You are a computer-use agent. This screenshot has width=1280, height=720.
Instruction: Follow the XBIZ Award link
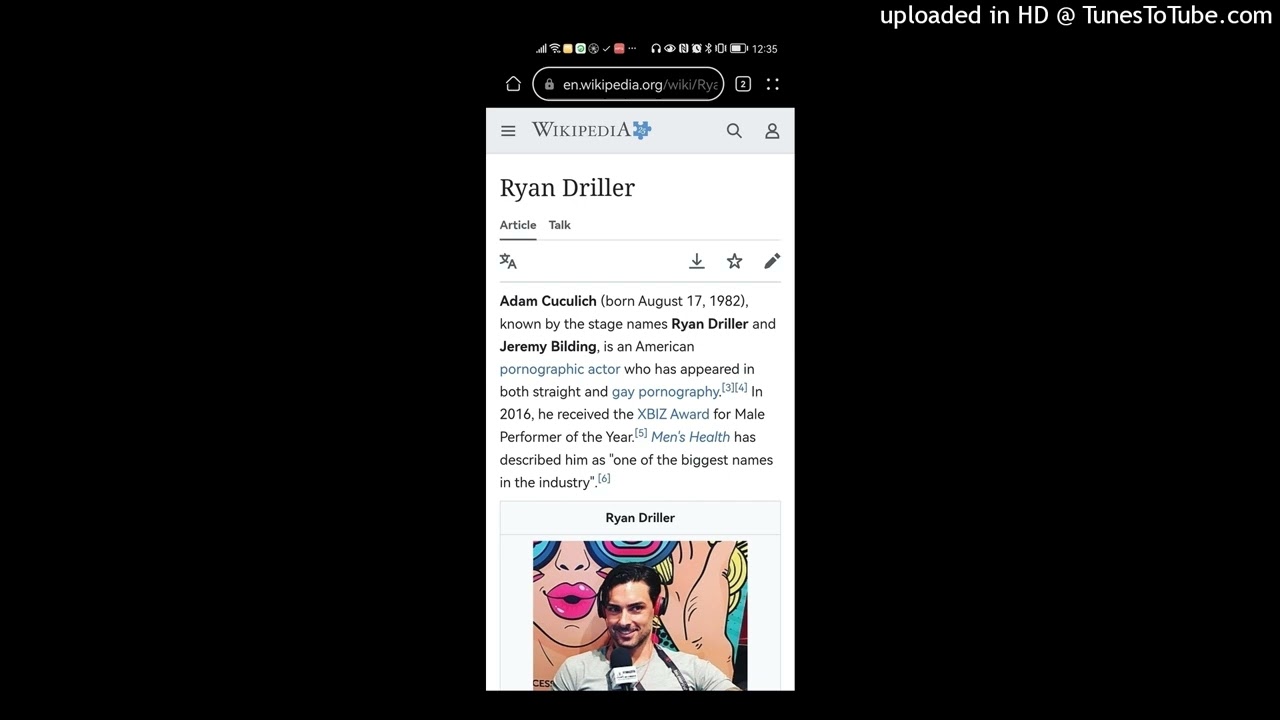[x=673, y=414]
